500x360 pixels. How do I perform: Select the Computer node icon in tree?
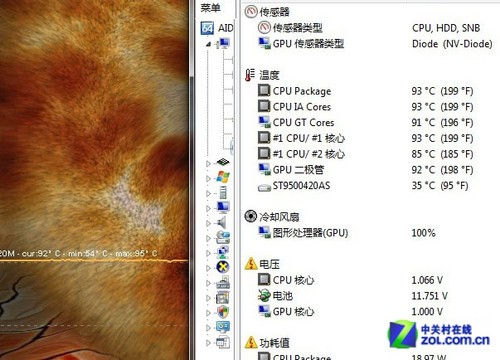click(224, 43)
